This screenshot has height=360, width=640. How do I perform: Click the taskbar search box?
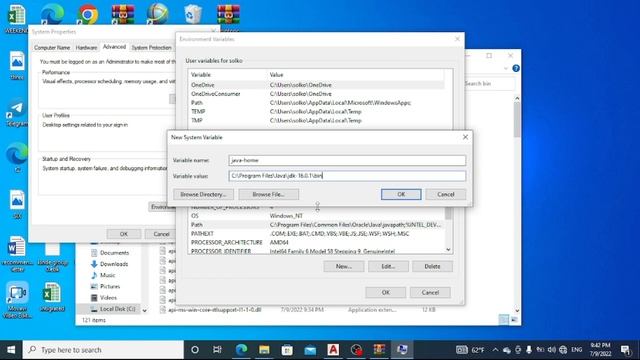103,350
